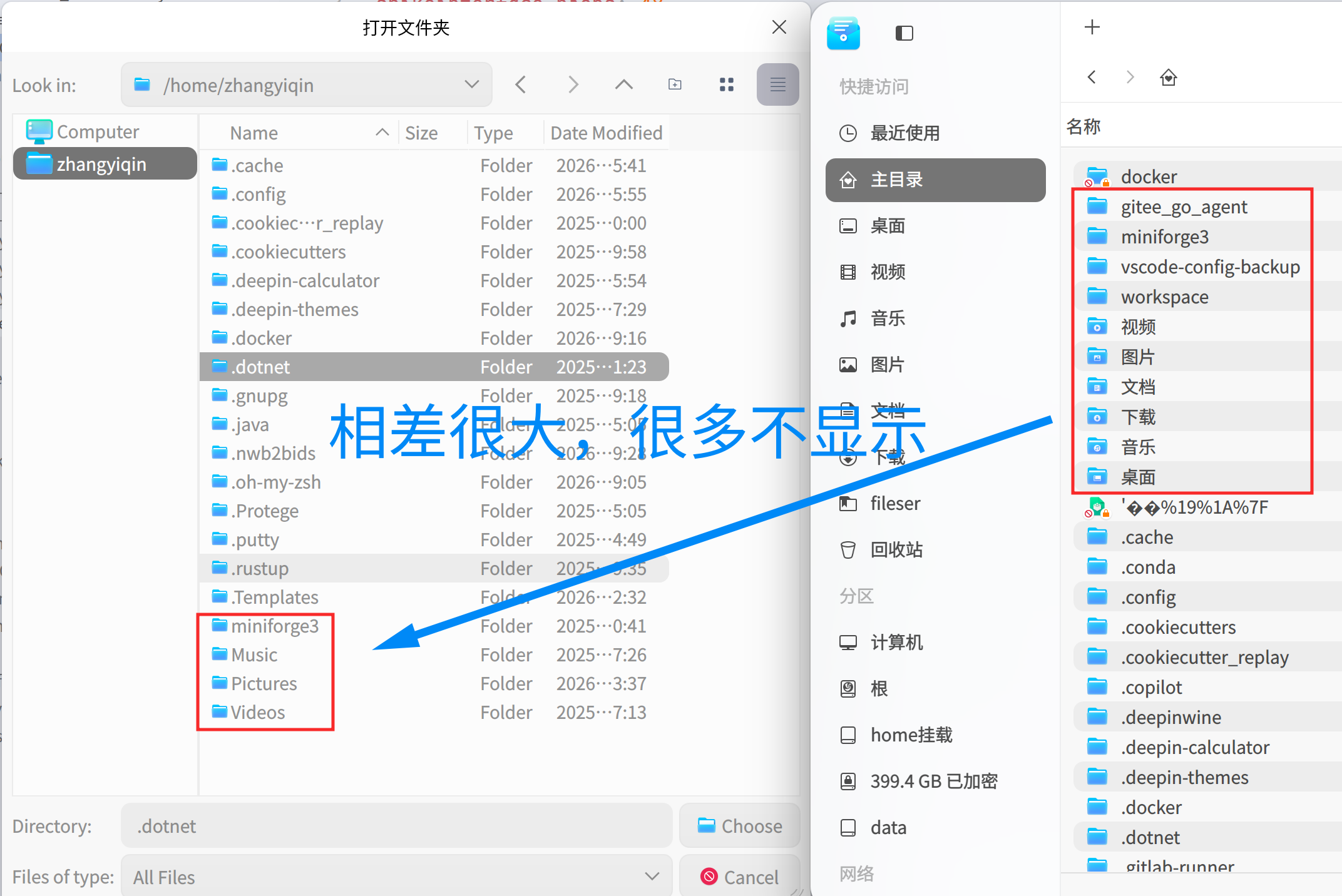The image size is (1342, 896).
Task: Open the 计算机 partition in sidebar
Action: [x=896, y=643]
